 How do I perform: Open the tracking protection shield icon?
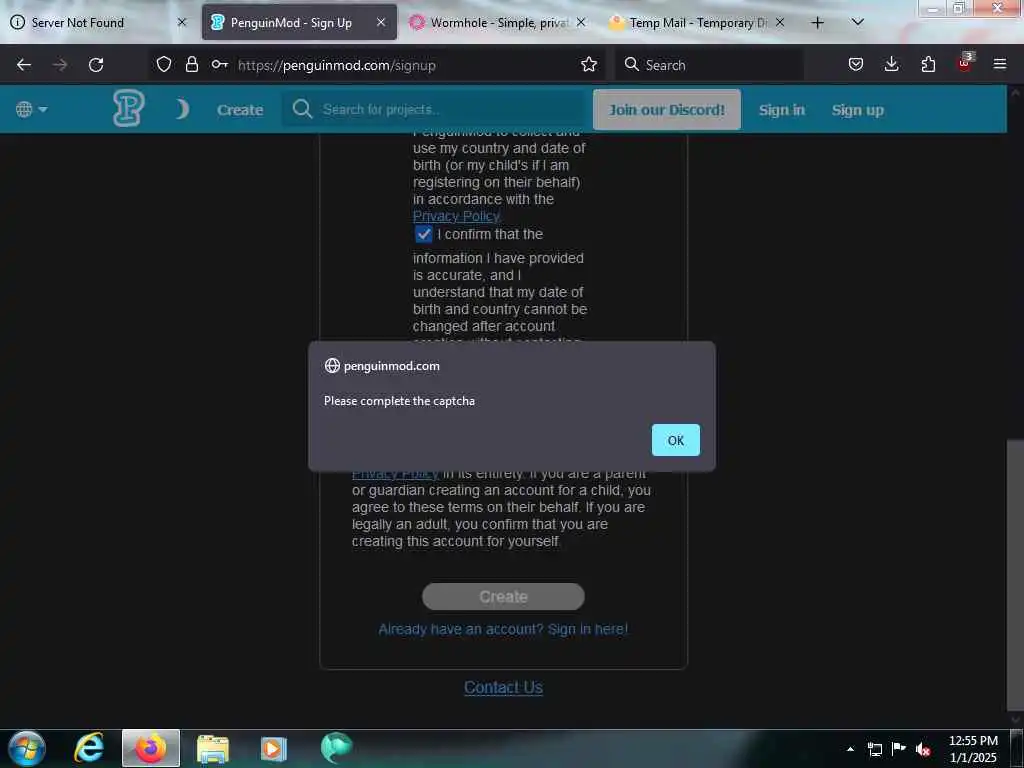[x=164, y=65]
